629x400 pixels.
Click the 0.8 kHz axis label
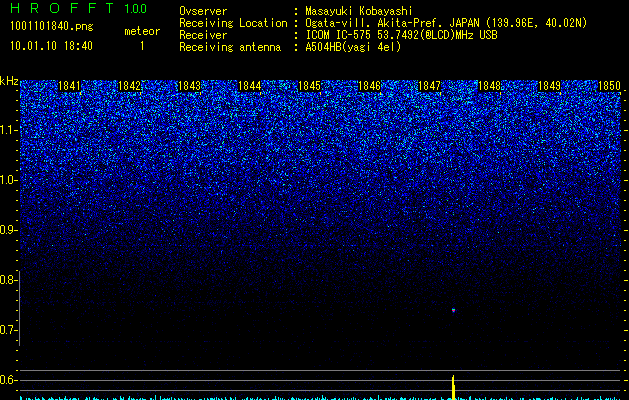pyautogui.click(x=8, y=280)
